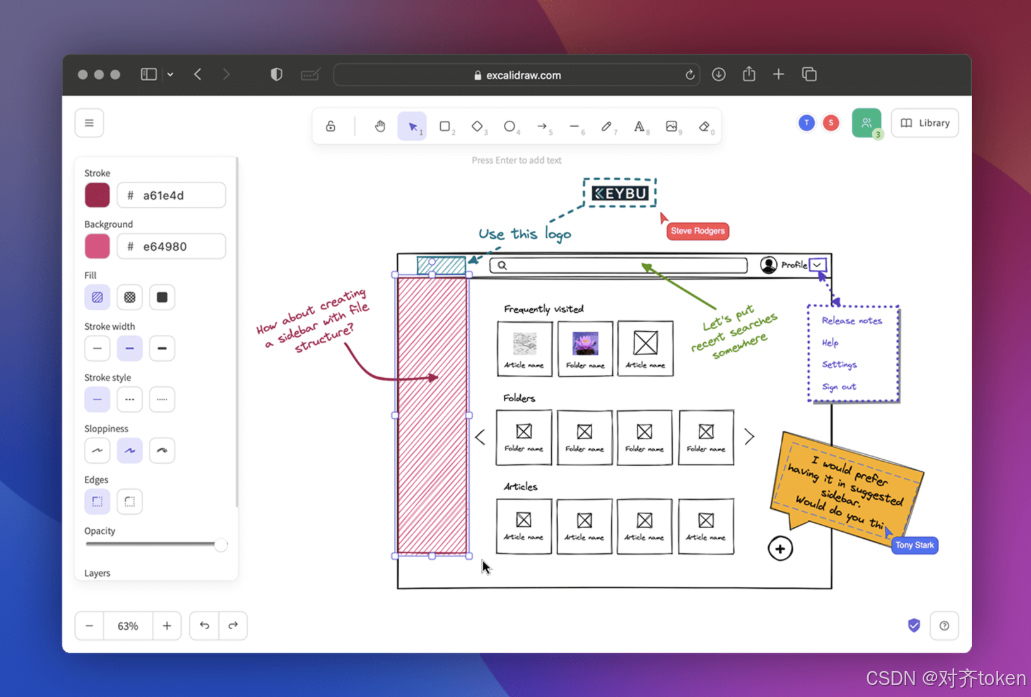Set dotted stroke style

coord(162,399)
